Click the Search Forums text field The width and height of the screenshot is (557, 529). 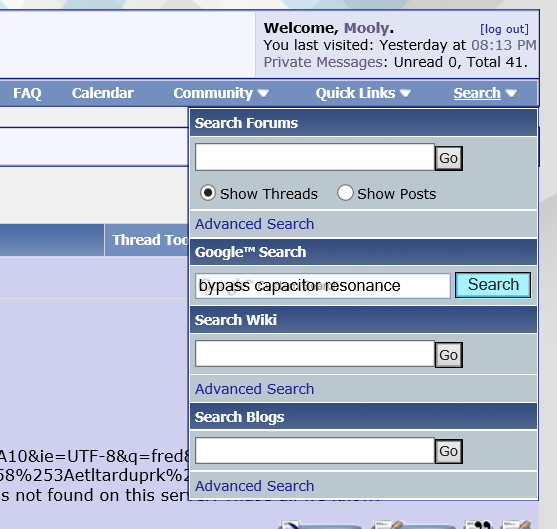tap(315, 157)
